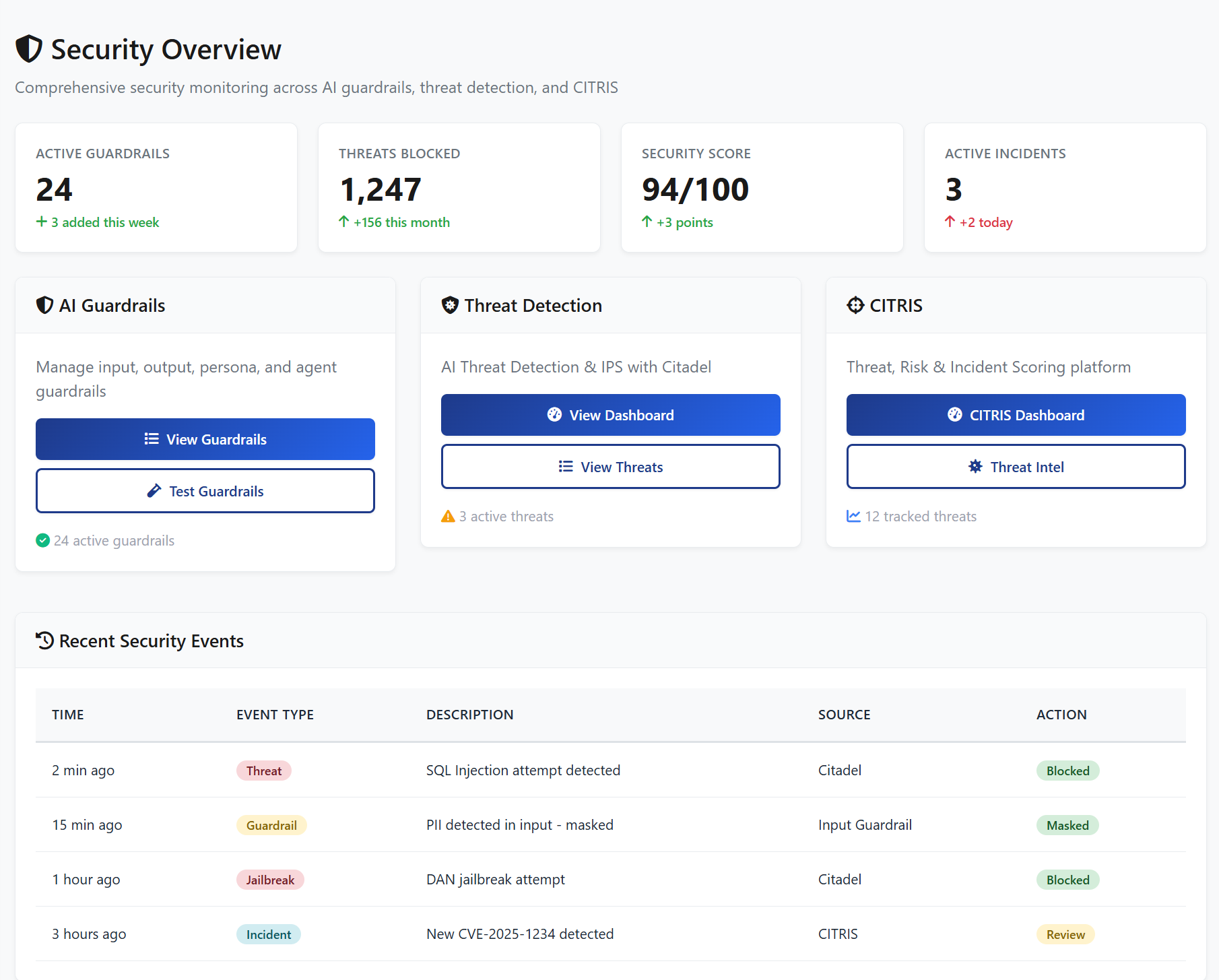Image resolution: width=1219 pixels, height=980 pixels.
Task: Click the 94/100 security score value
Action: click(694, 189)
